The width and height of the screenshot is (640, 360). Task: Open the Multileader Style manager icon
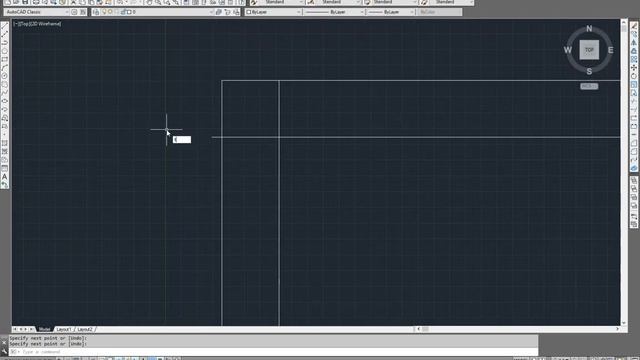click(424, 2)
